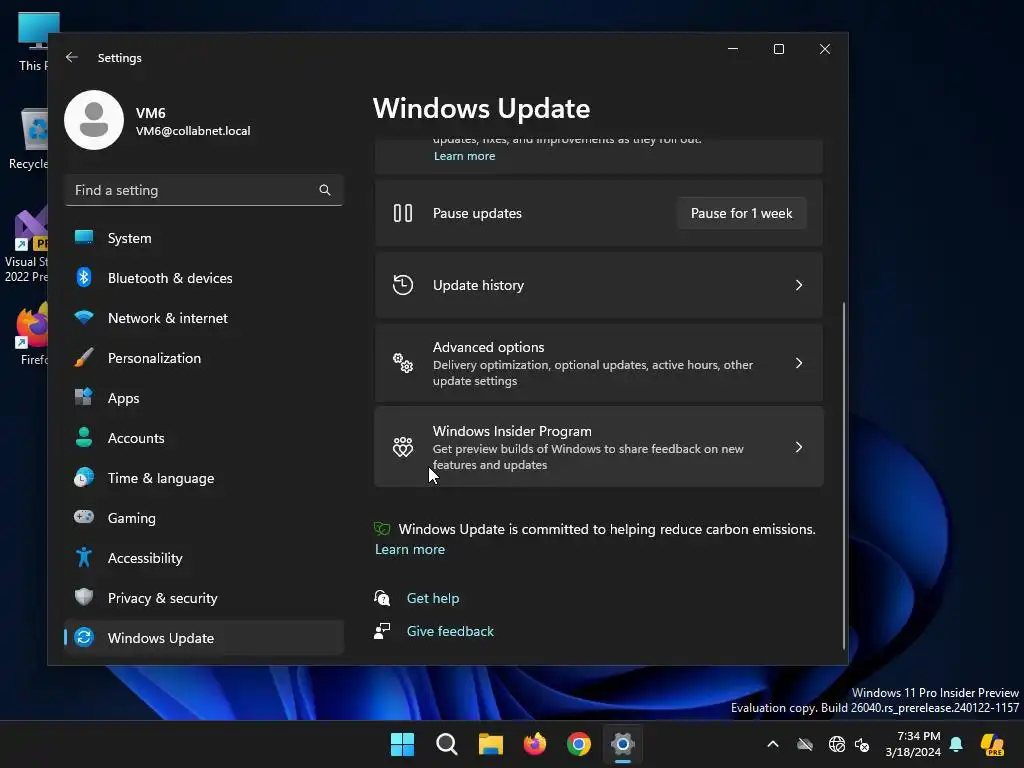
Task: Open Accessibility settings page
Action: tap(204, 558)
